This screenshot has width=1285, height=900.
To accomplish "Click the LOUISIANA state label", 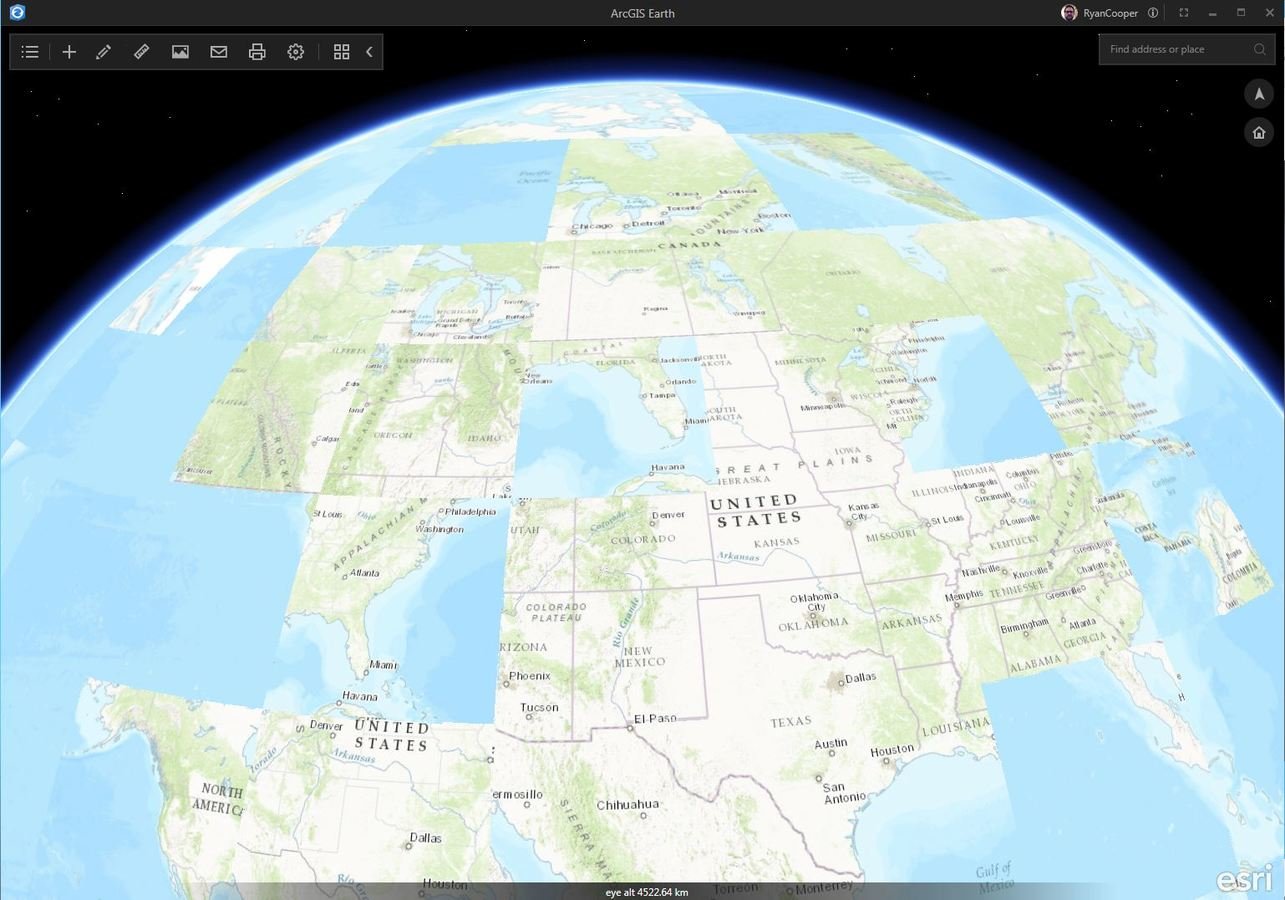I will click(x=956, y=727).
